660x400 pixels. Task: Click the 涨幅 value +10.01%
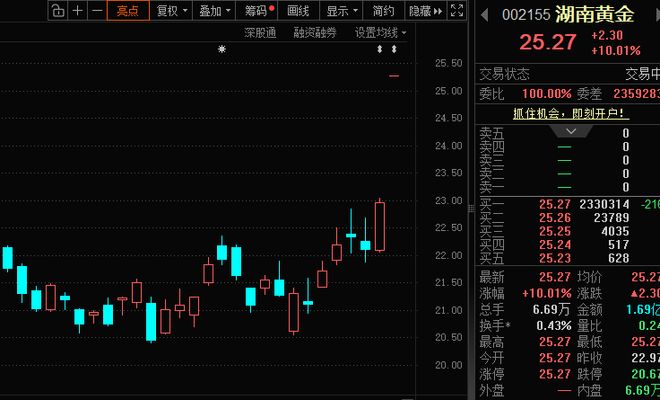point(547,293)
